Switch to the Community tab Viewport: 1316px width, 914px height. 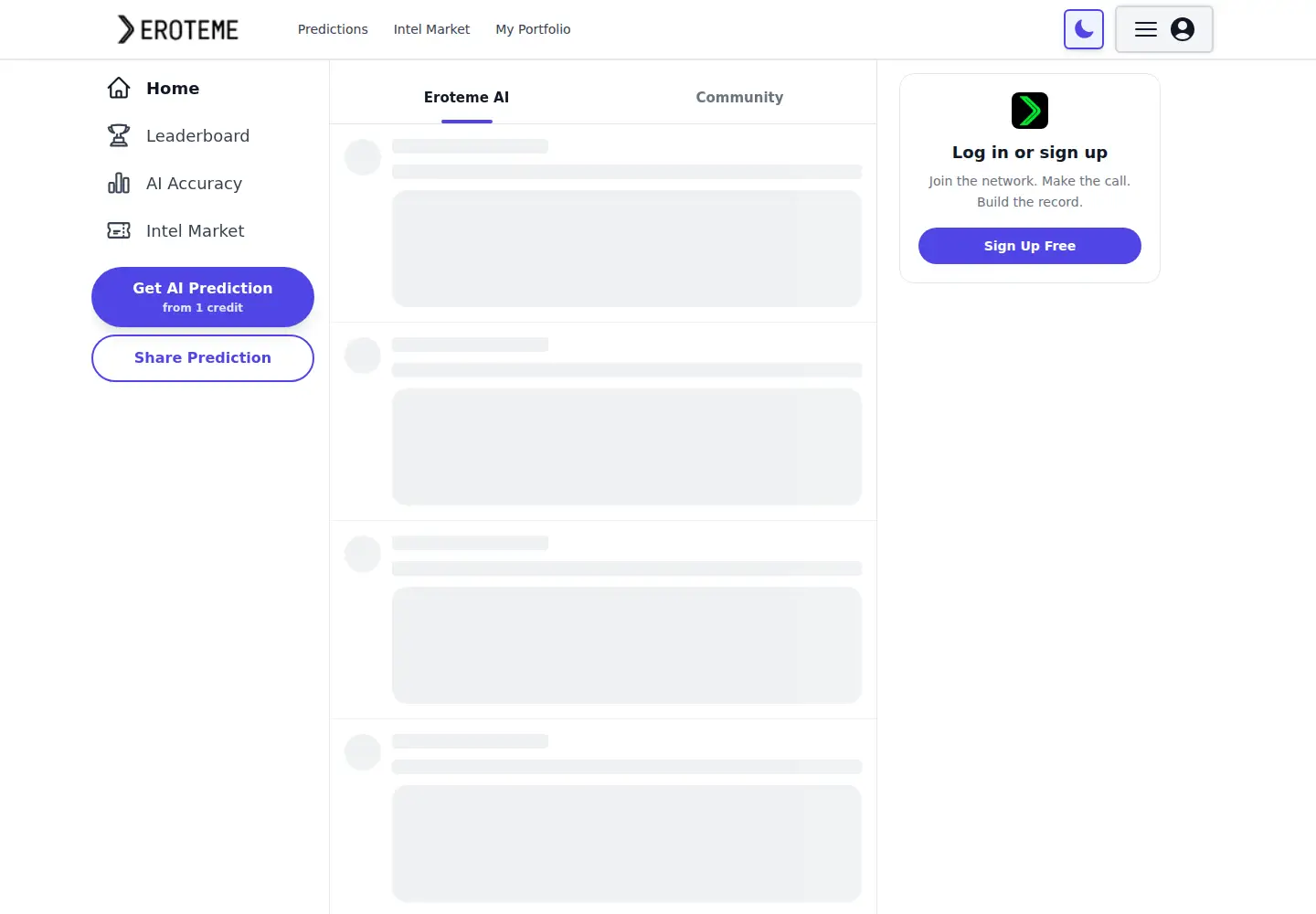[x=739, y=97]
